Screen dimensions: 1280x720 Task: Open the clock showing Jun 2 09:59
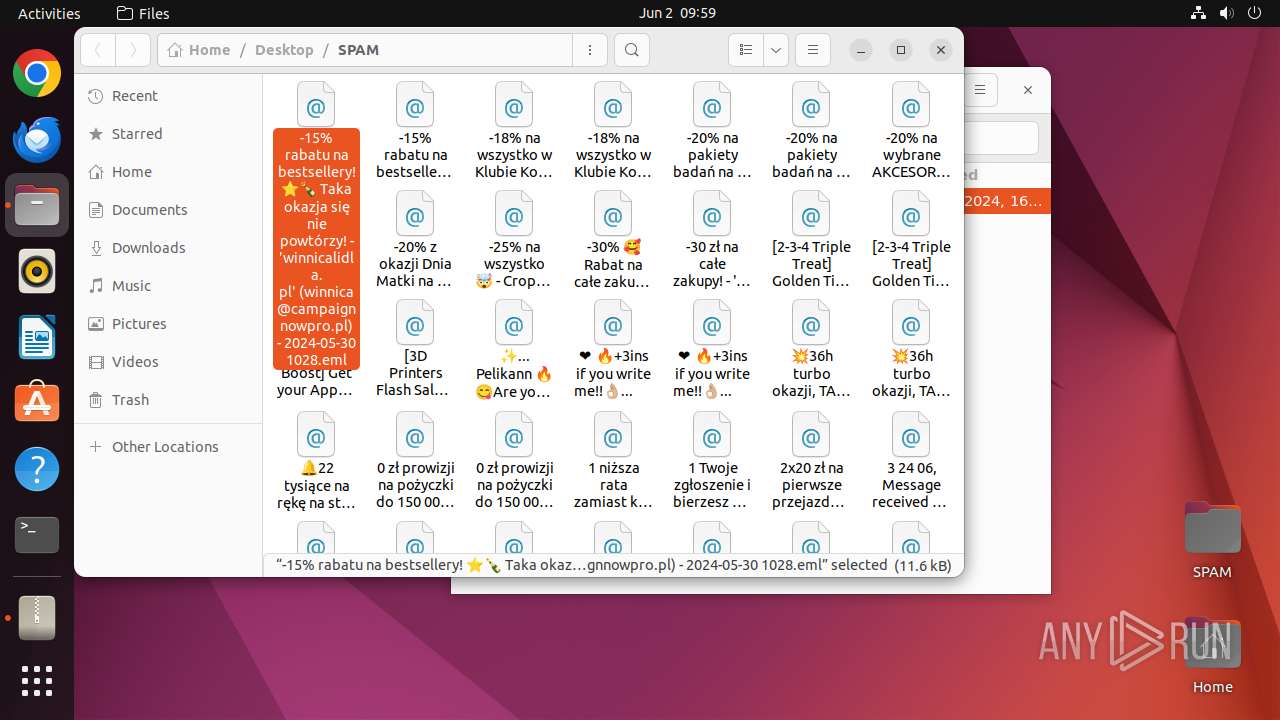point(677,13)
